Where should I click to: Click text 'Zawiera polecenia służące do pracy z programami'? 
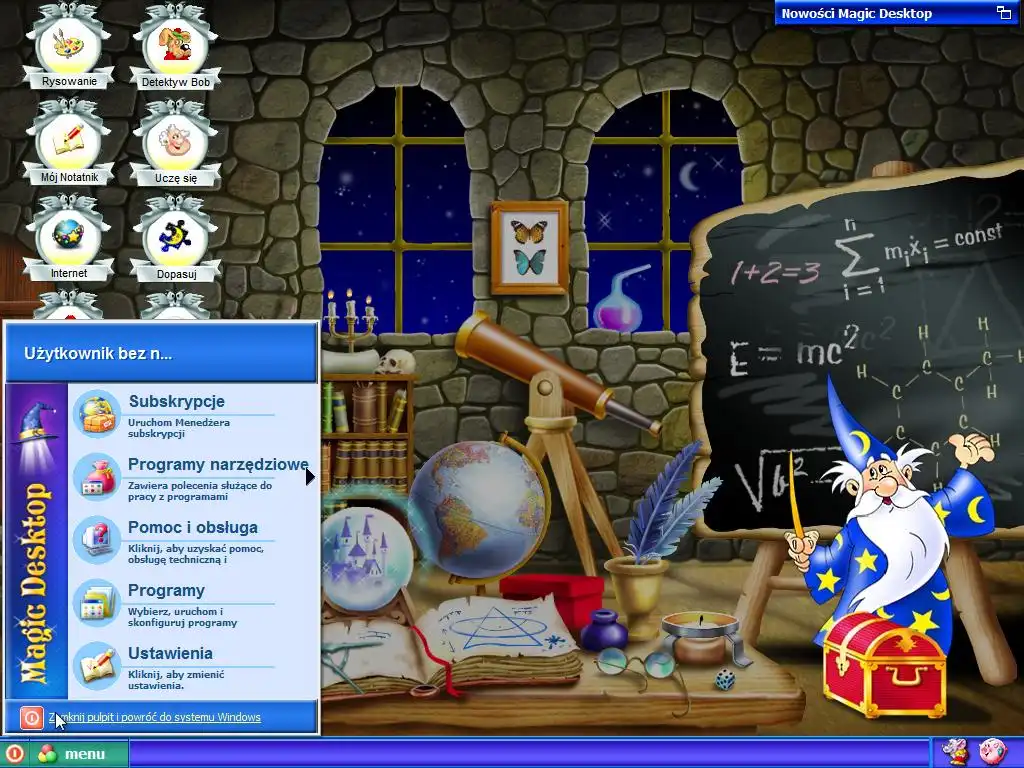coord(200,491)
